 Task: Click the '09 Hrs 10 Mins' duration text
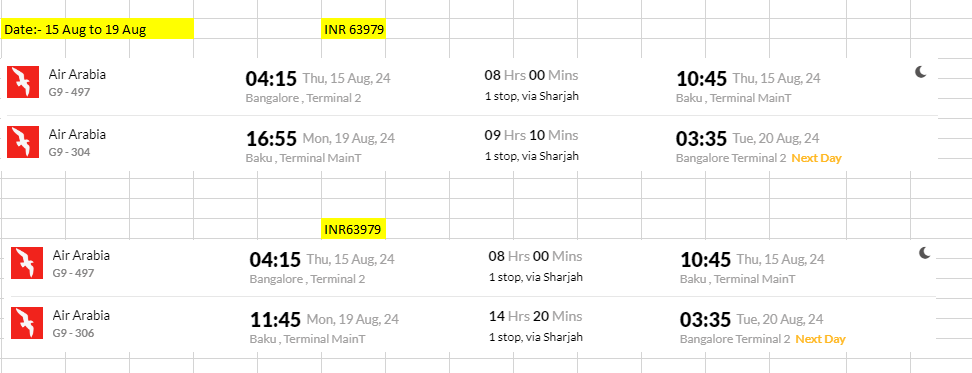point(531,136)
